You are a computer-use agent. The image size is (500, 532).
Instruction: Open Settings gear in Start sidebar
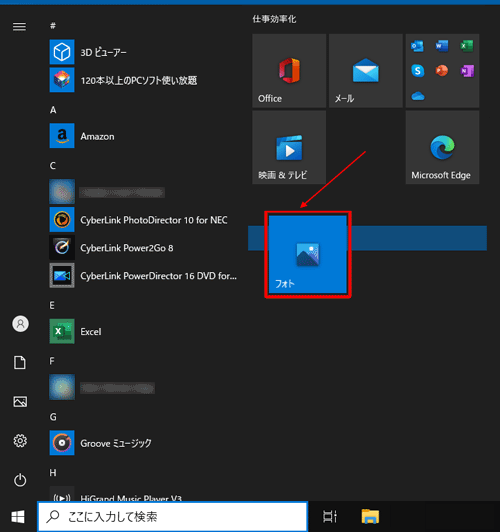click(20, 441)
